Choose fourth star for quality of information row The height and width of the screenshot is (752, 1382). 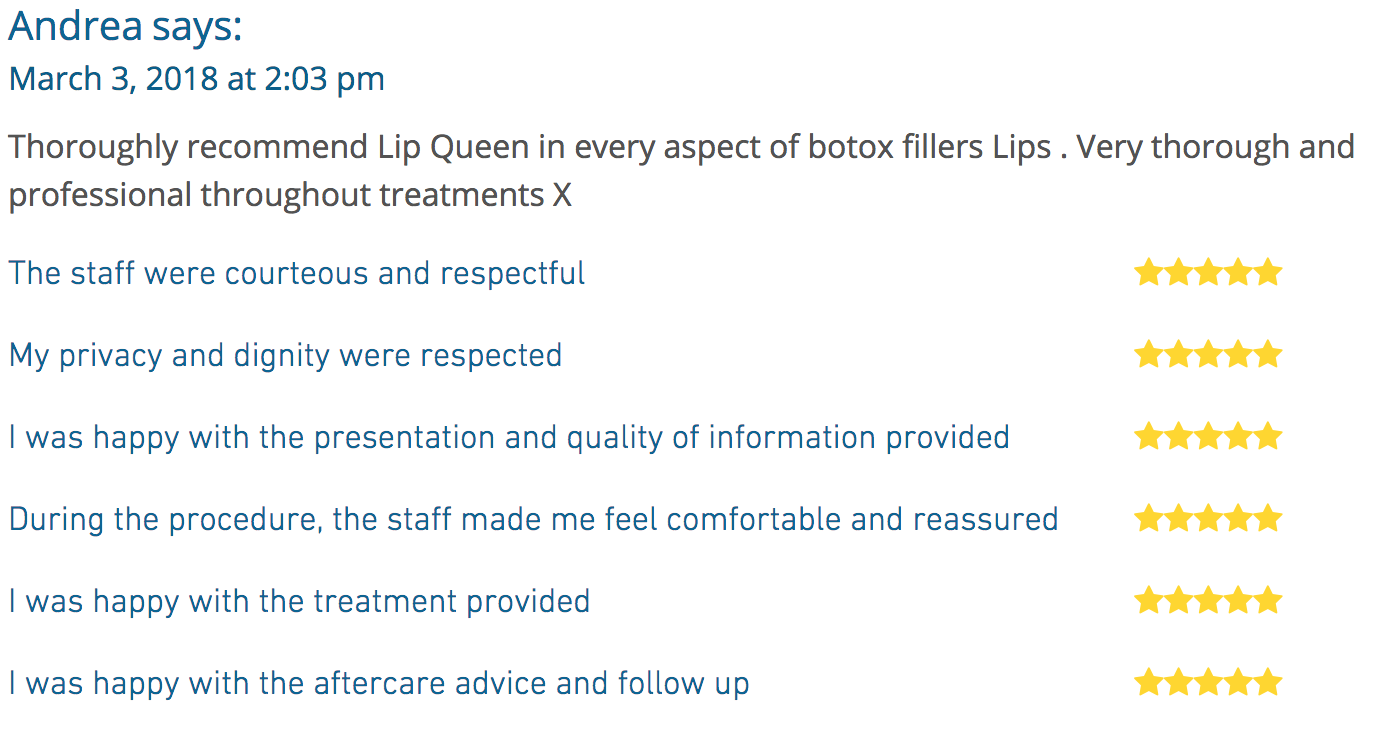[x=1238, y=436]
